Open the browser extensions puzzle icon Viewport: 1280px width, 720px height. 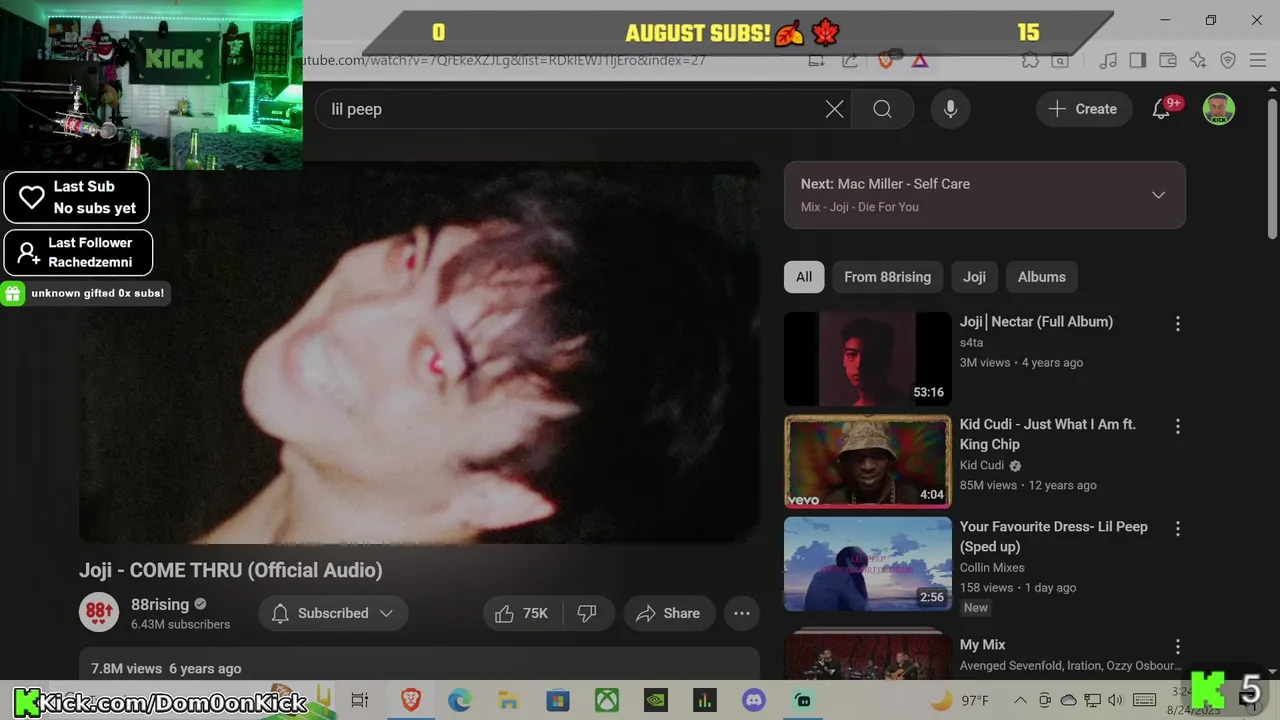[1030, 60]
